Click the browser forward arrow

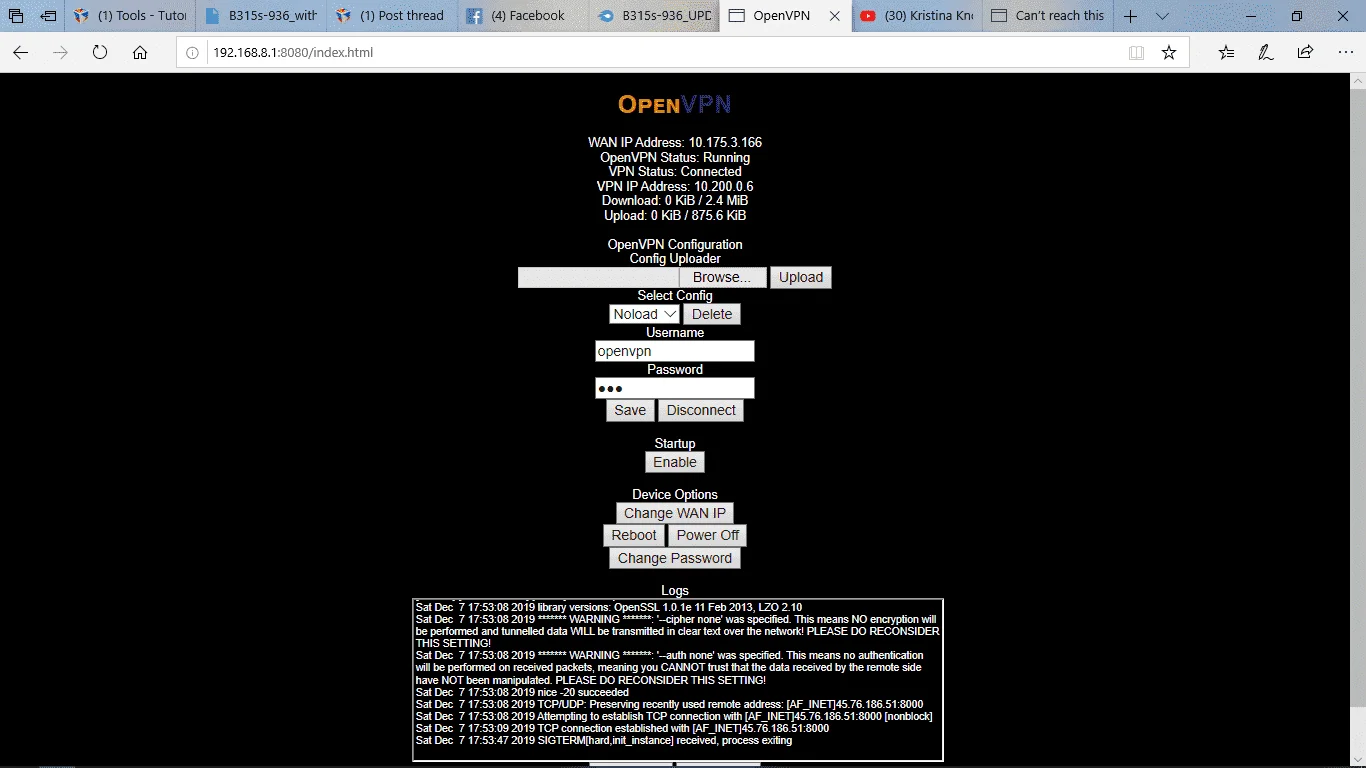point(60,52)
